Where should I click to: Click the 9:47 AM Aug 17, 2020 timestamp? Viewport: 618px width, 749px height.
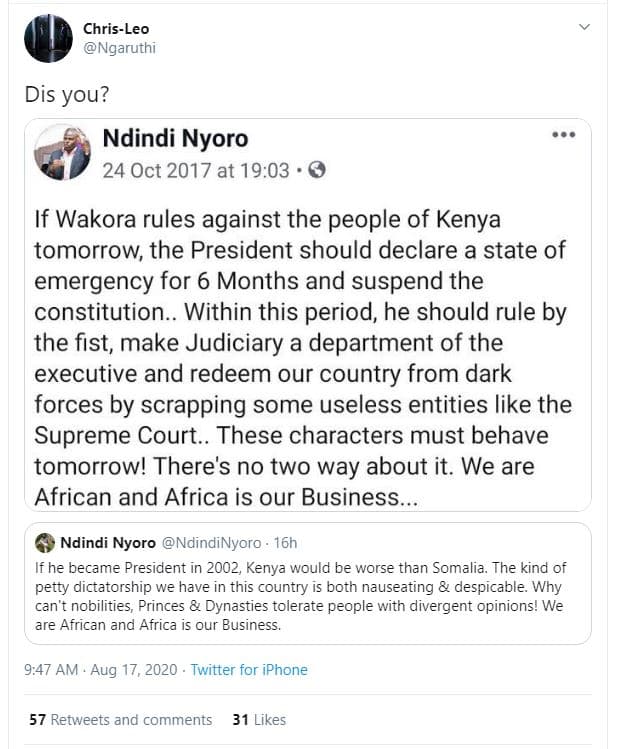click(98, 670)
